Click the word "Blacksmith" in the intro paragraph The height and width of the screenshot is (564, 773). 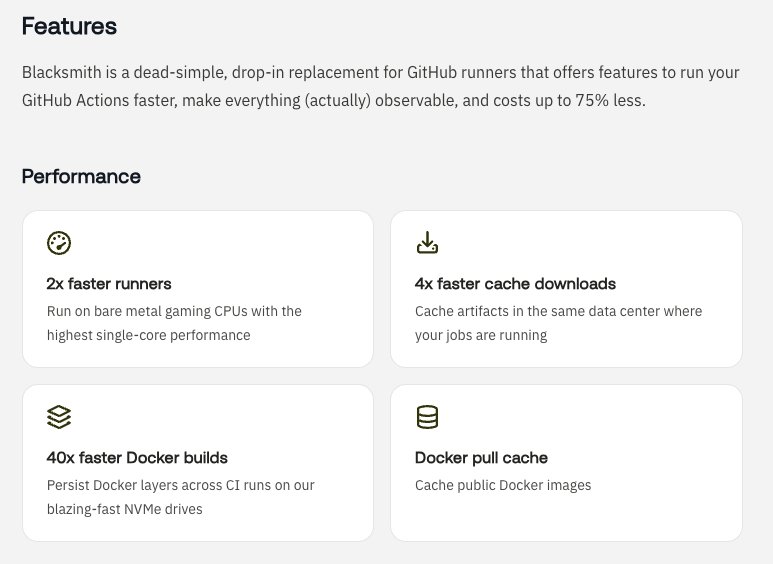(61, 73)
